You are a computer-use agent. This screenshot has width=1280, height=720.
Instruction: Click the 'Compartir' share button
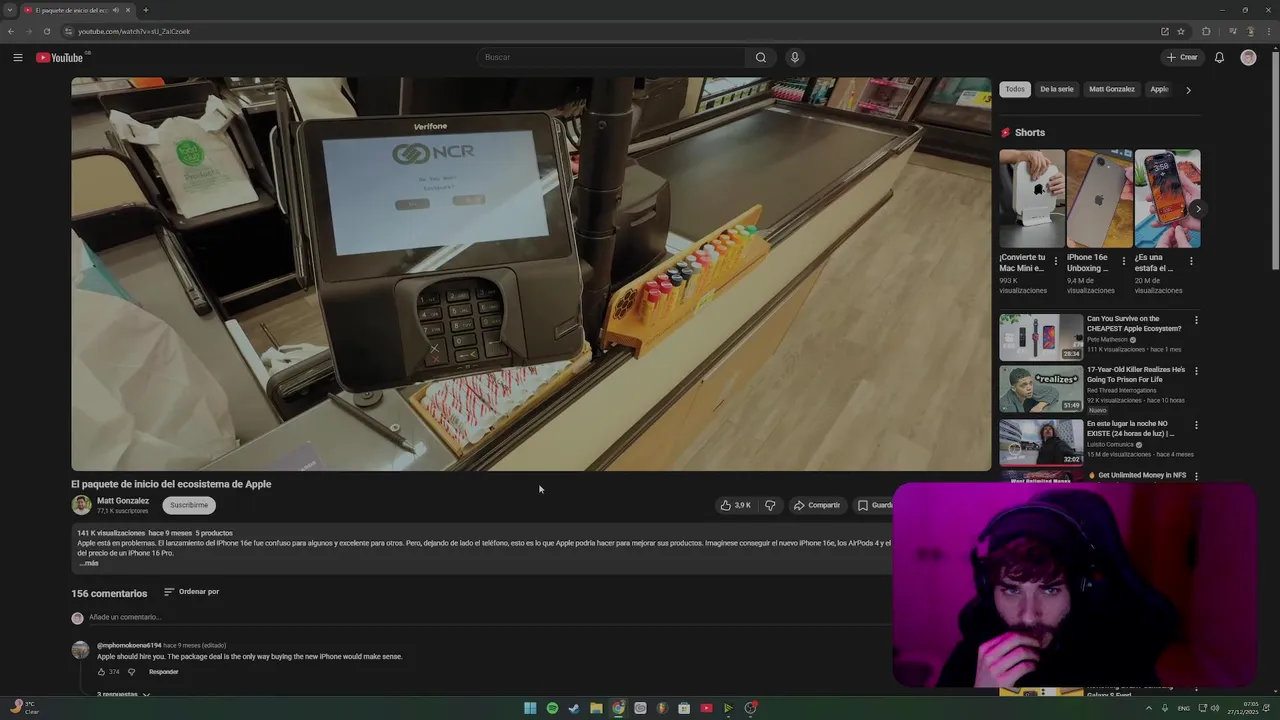[x=817, y=505]
